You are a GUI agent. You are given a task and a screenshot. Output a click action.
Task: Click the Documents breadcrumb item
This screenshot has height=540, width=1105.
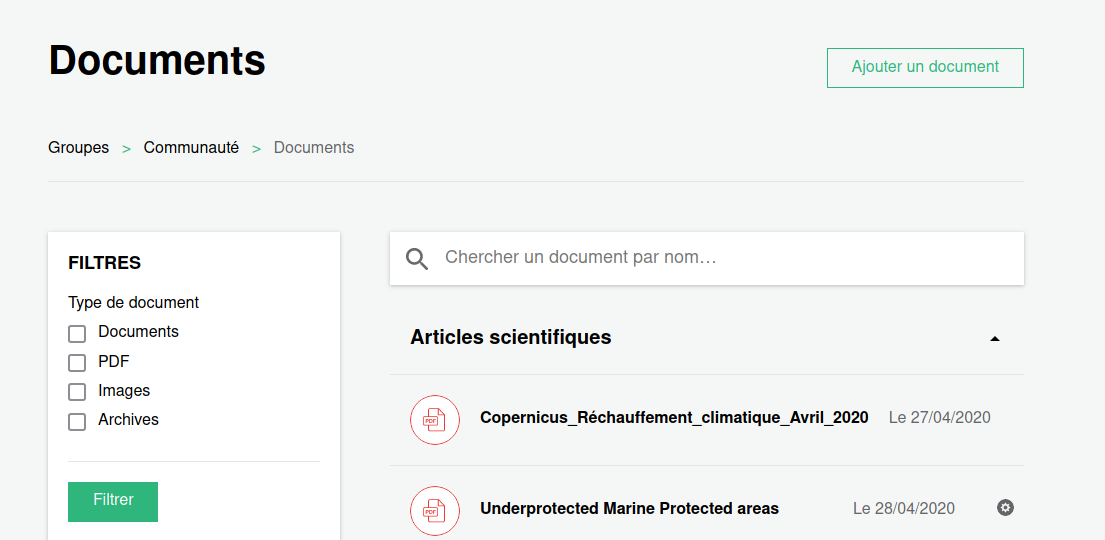click(314, 148)
